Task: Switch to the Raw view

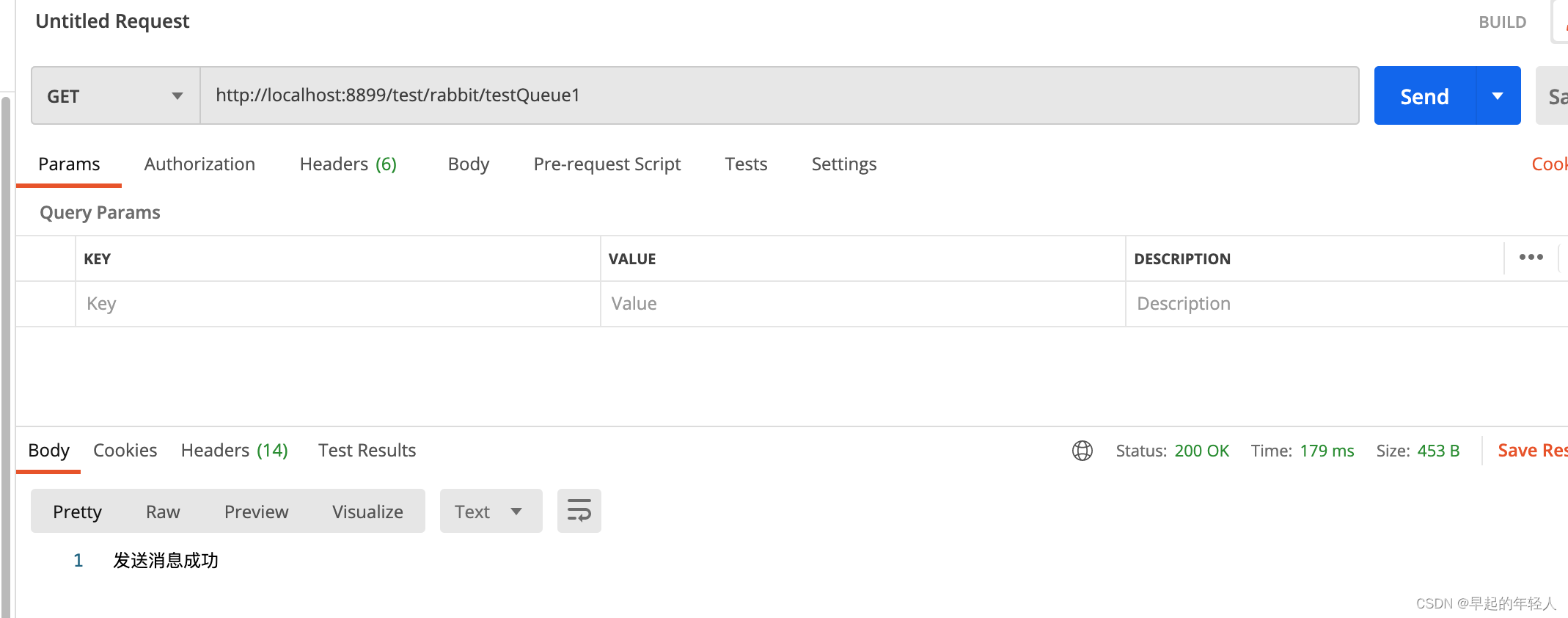Action: click(x=163, y=512)
